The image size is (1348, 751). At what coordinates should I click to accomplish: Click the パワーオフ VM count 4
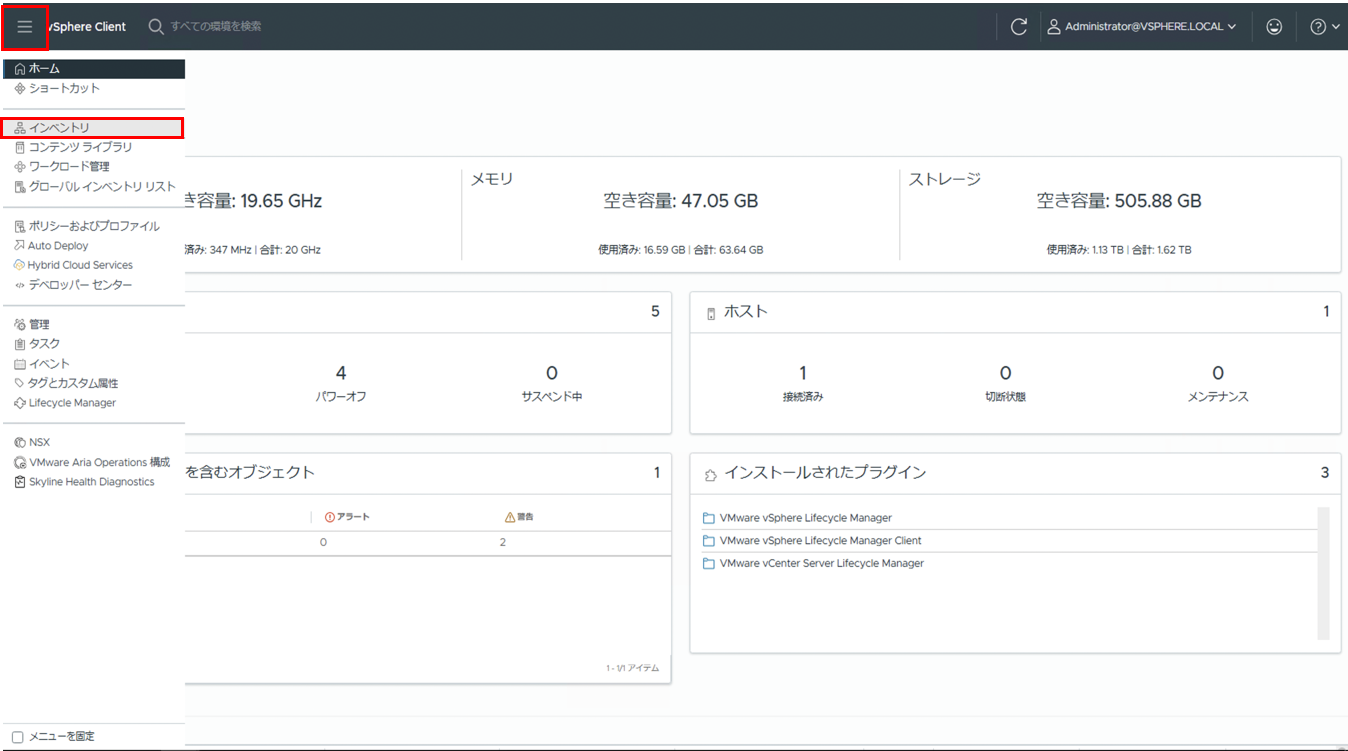click(341, 374)
